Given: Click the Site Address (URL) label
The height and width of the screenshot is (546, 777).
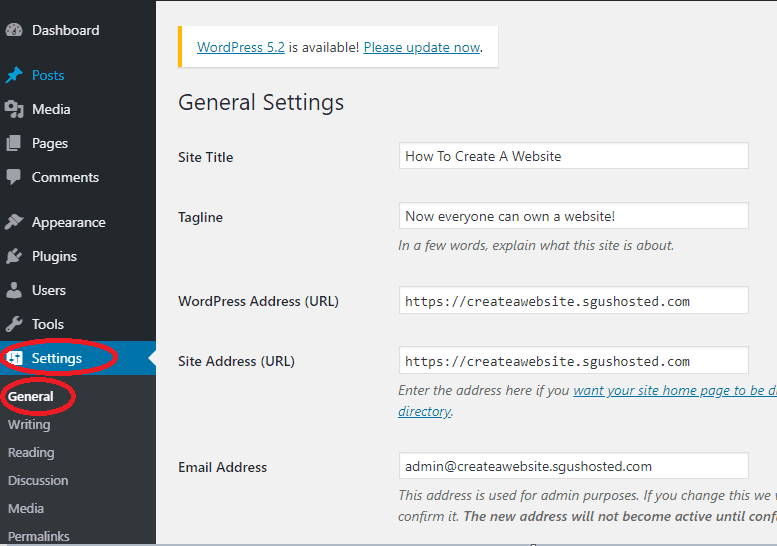Looking at the screenshot, I should [236, 361].
